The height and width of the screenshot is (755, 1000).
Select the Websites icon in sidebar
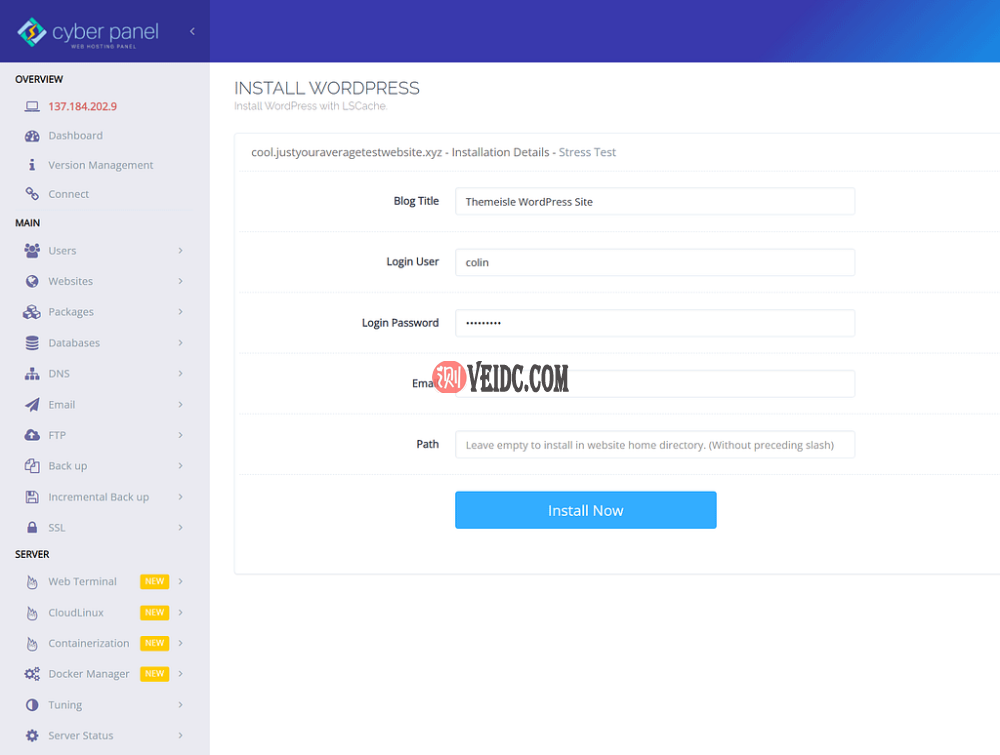tap(30, 281)
